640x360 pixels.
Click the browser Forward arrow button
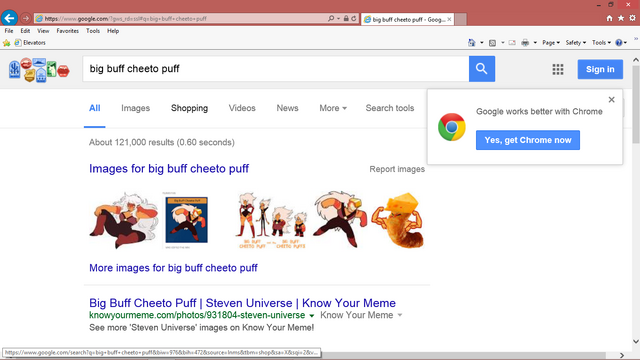pyautogui.click(x=25, y=18)
